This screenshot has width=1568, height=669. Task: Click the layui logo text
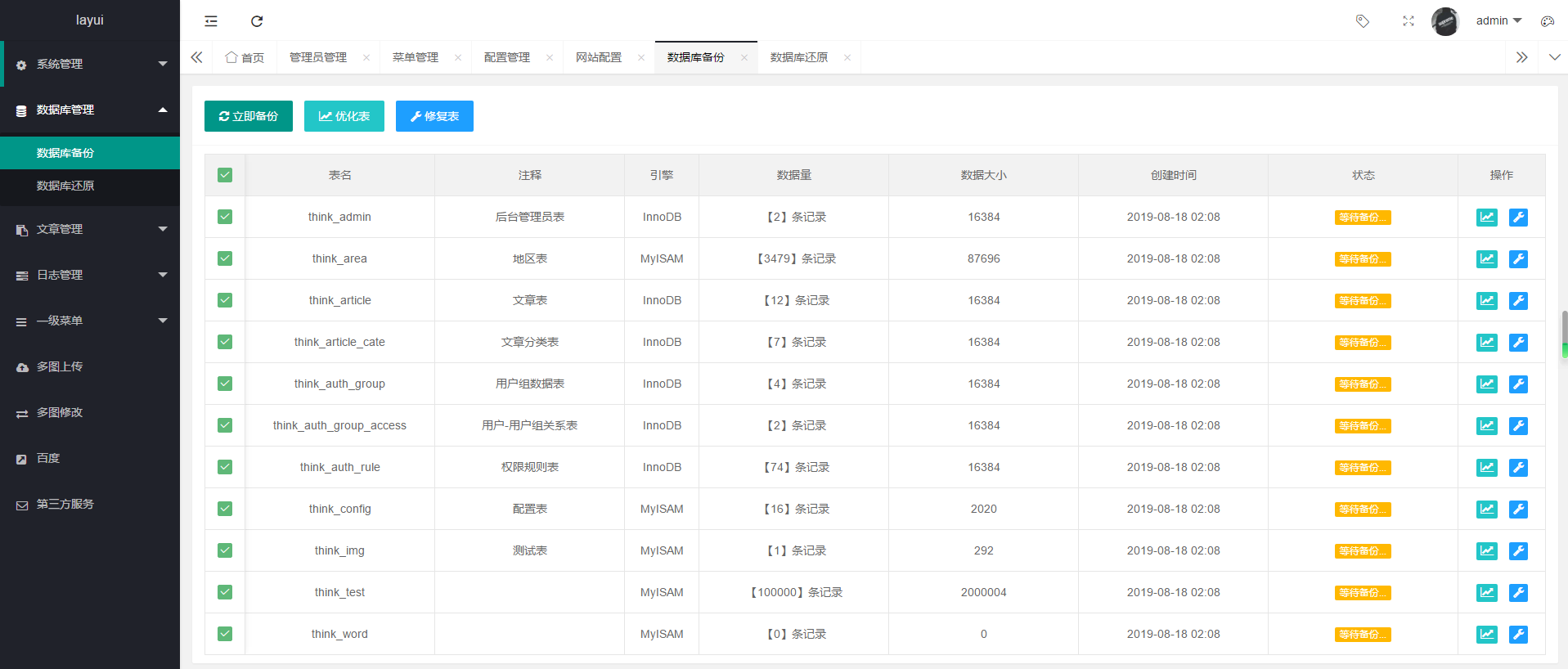tap(90, 20)
